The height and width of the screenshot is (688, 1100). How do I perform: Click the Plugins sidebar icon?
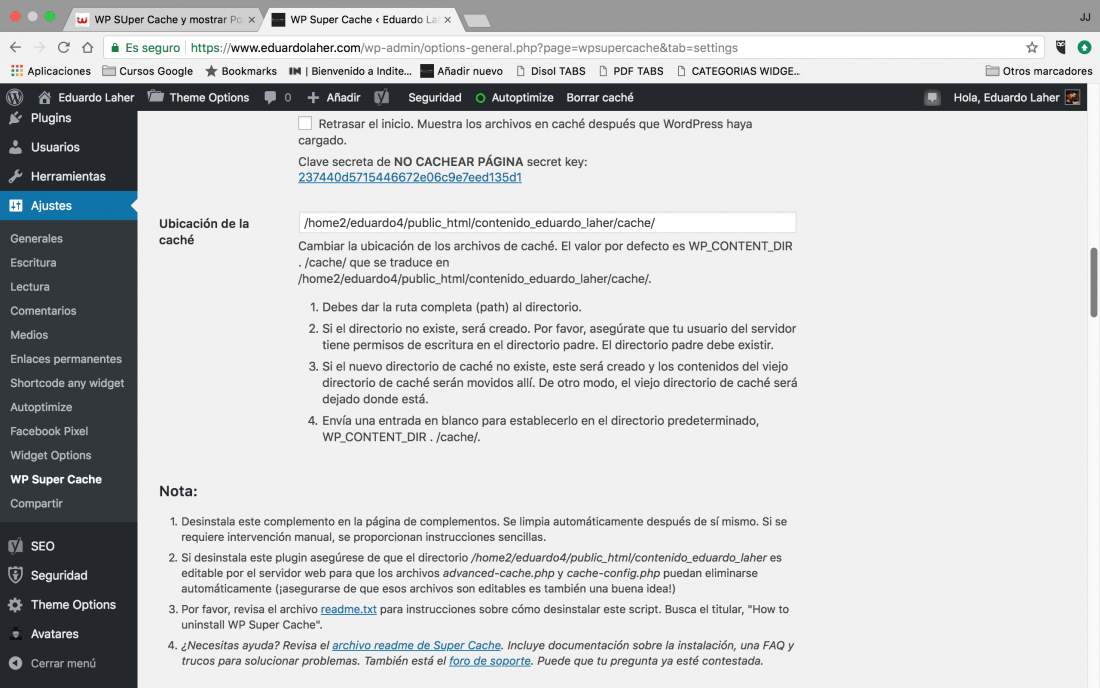click(x=15, y=118)
